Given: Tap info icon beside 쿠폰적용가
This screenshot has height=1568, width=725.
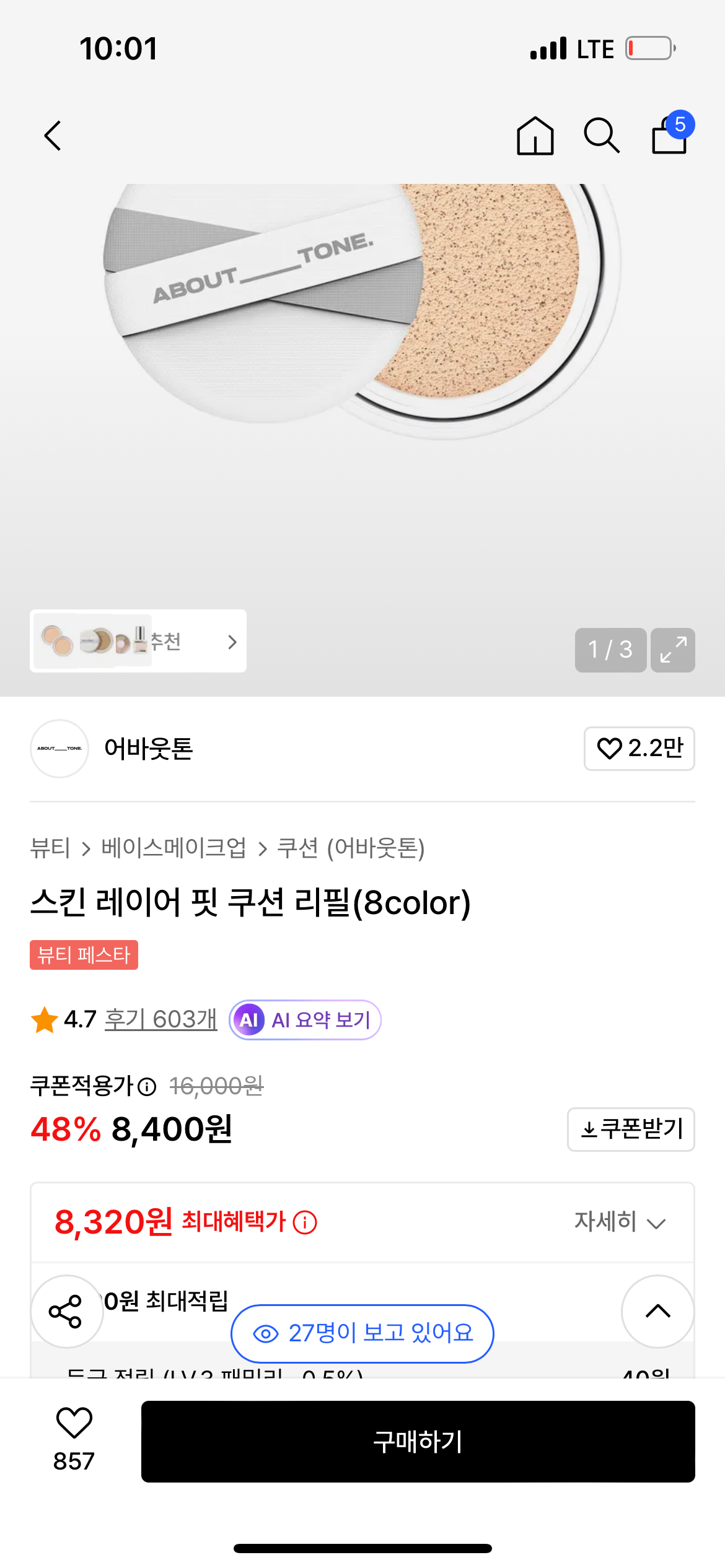Looking at the screenshot, I should coord(147,1086).
